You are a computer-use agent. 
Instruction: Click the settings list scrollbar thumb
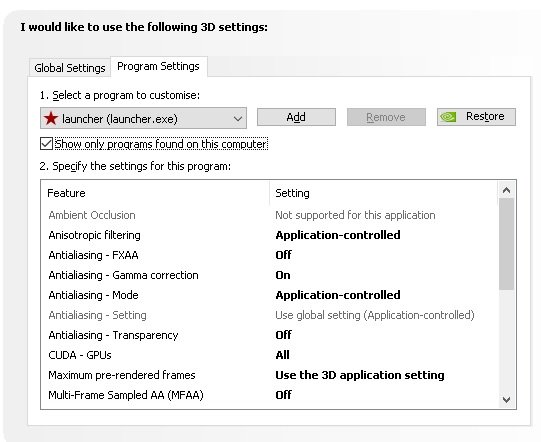pyautogui.click(x=506, y=244)
